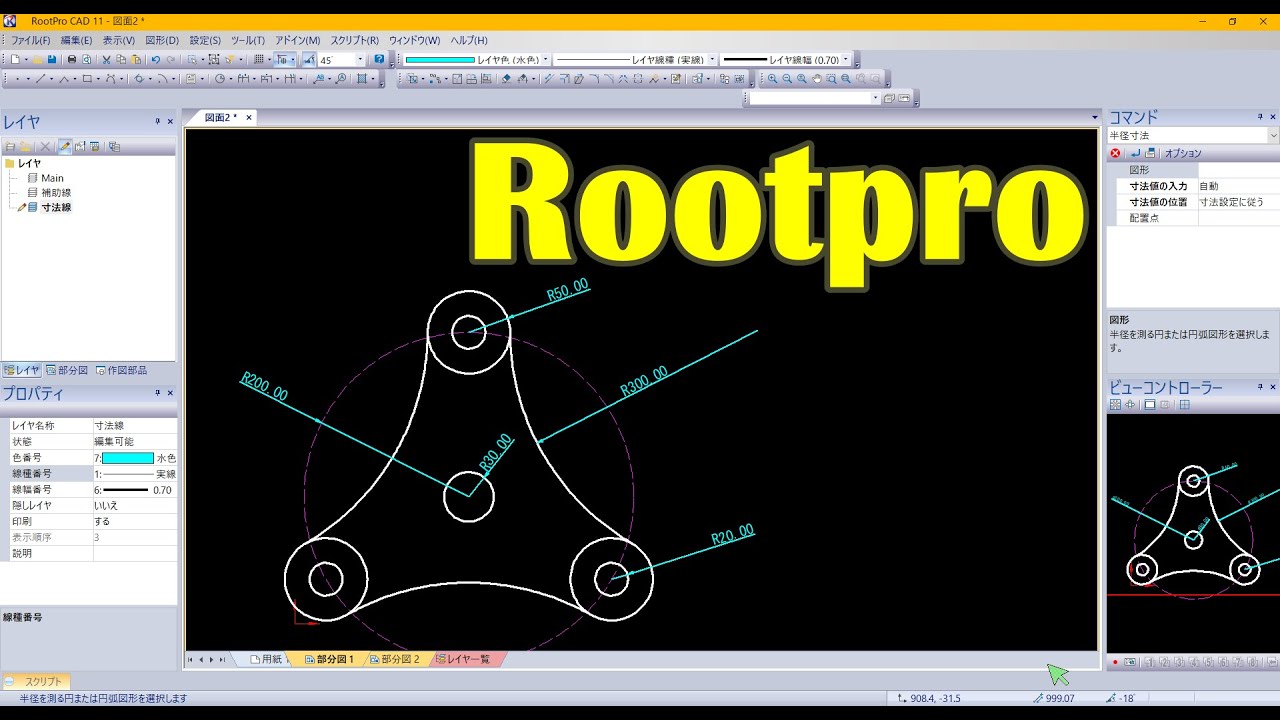Click the Undo arrow icon

(155, 59)
